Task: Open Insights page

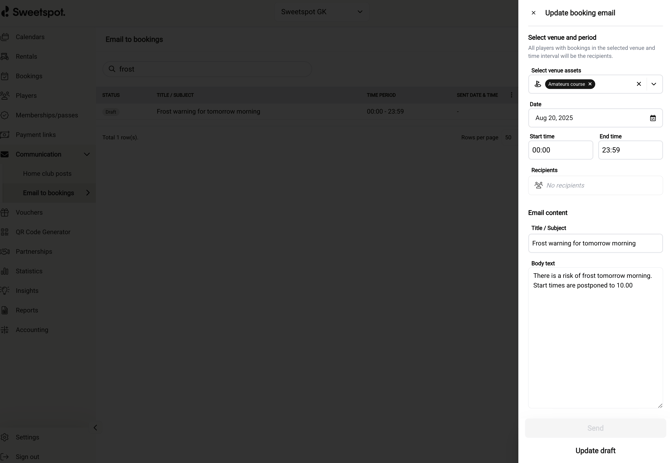Action: tap(27, 291)
